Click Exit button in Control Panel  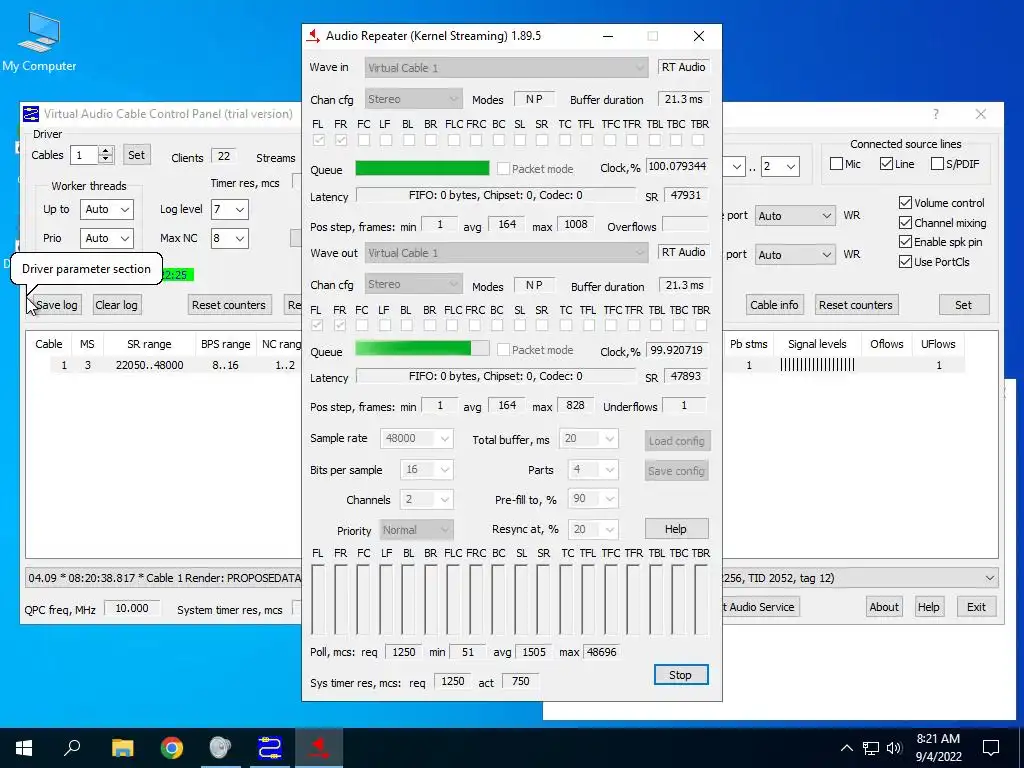976,607
